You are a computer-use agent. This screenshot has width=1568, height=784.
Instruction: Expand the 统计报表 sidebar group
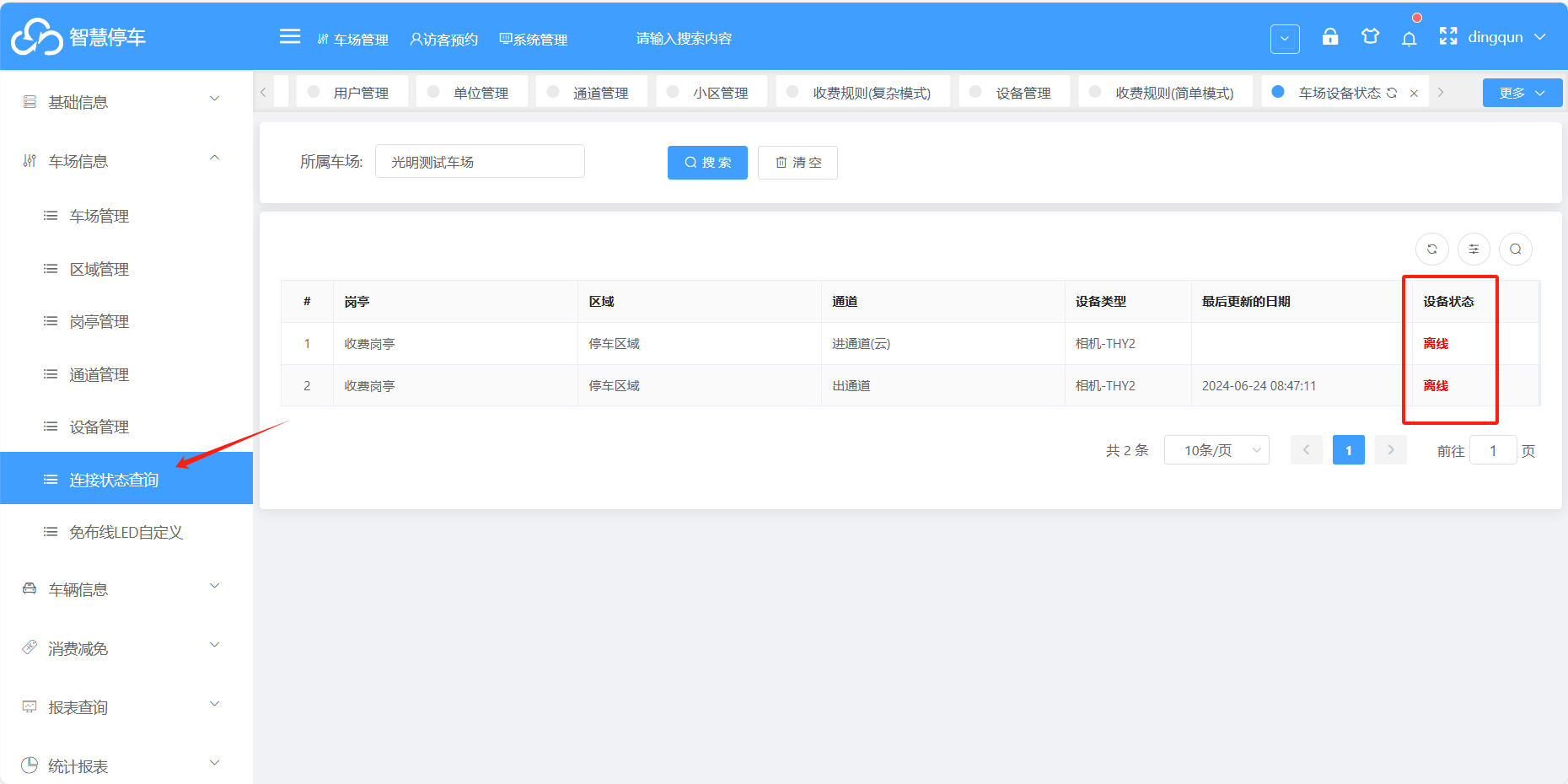point(126,765)
